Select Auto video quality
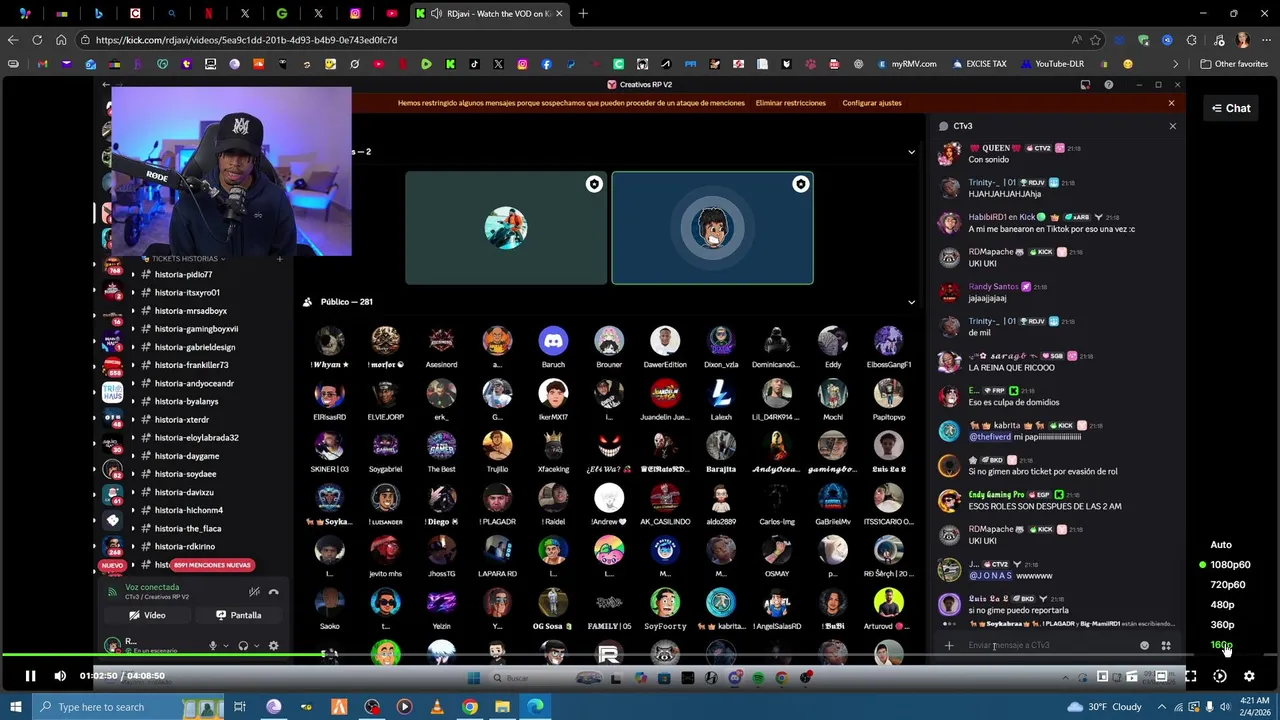1280x720 pixels. pos(1221,545)
